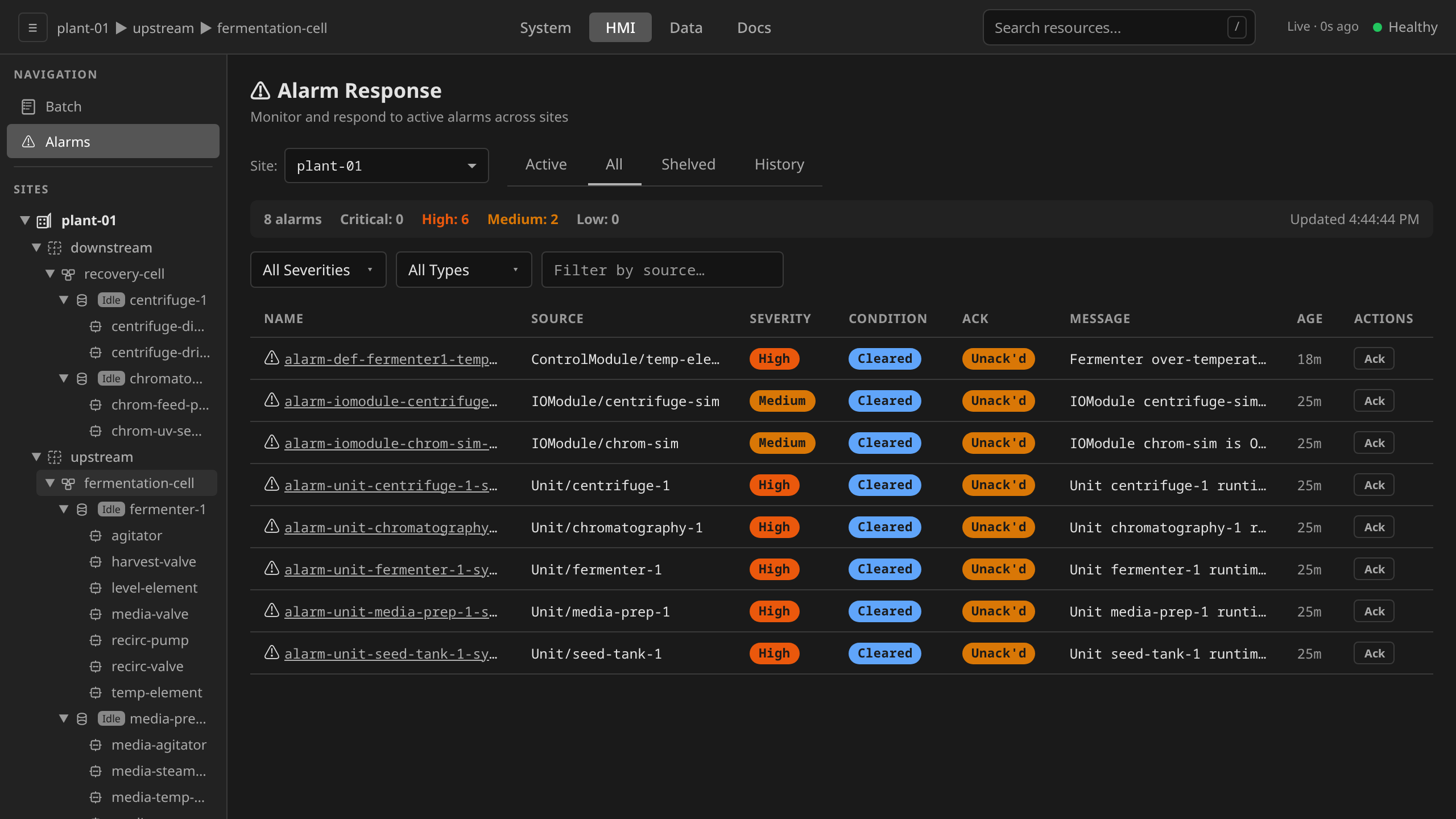Image resolution: width=1456 pixels, height=819 pixels.
Task: Open the Docs tab
Action: [754, 27]
